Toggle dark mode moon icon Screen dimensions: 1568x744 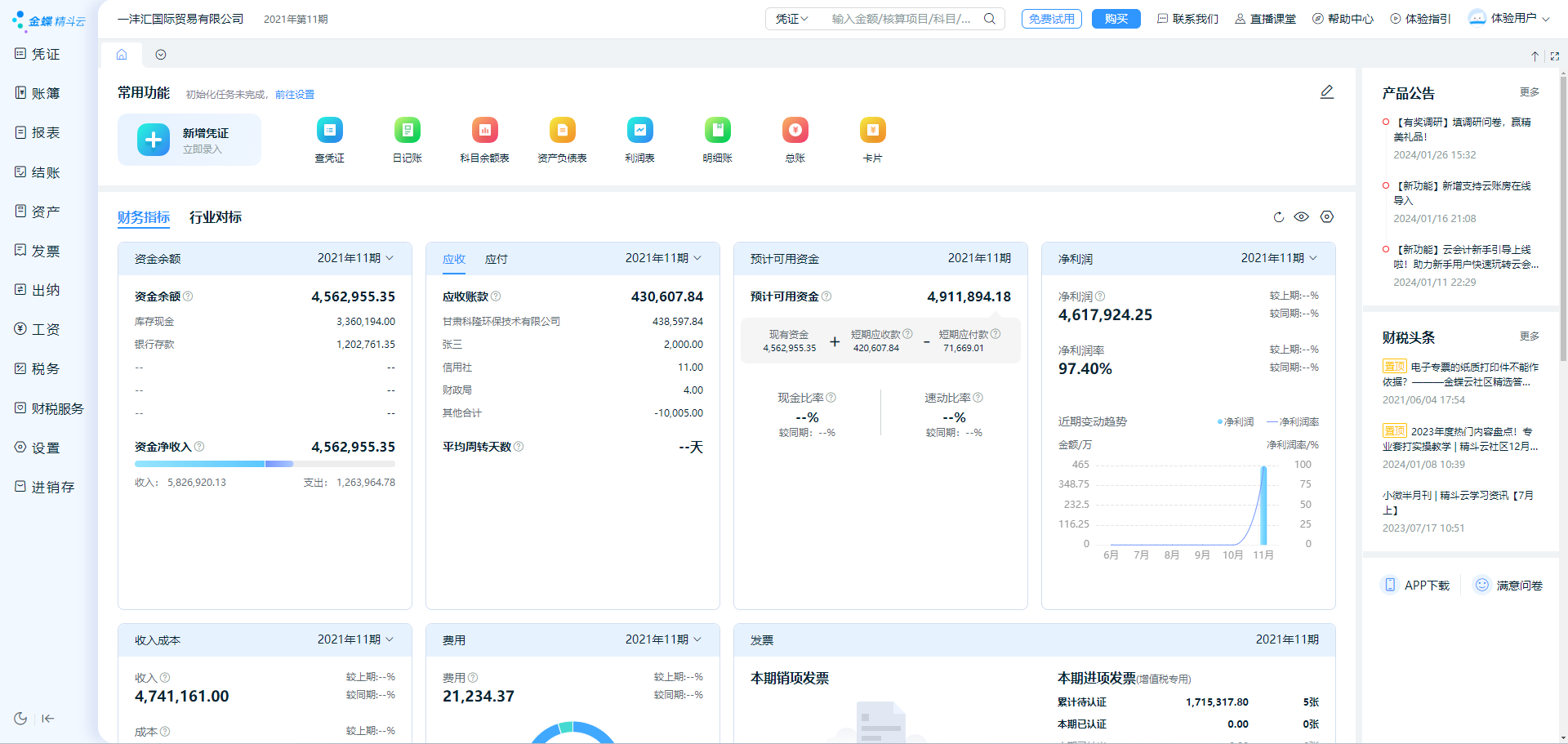(20, 719)
